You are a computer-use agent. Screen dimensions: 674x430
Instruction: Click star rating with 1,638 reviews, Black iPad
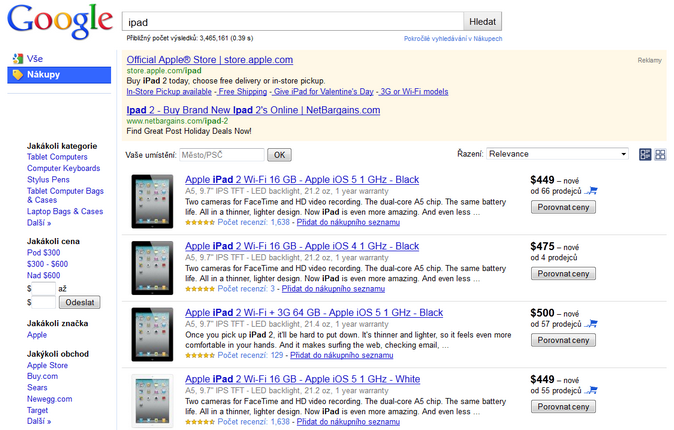pos(200,223)
